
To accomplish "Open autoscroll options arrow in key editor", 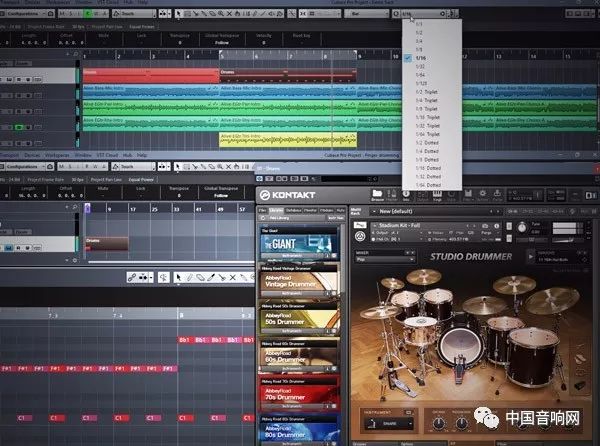I will [x=152, y=277].
